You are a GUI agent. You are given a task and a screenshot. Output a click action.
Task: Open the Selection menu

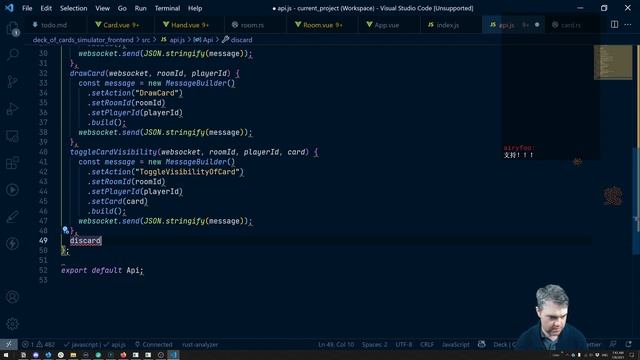pyautogui.click(x=73, y=8)
